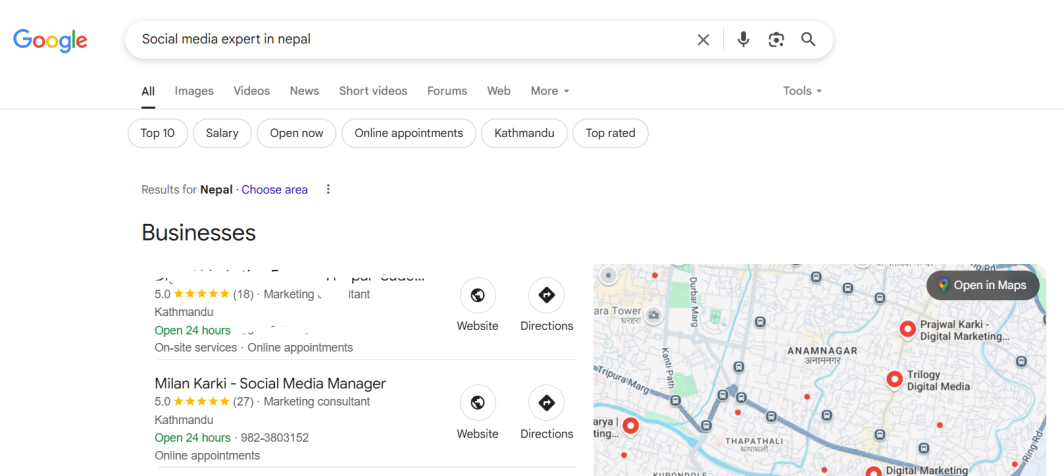Click the Google logo
The height and width of the screenshot is (476, 1064).
(x=50, y=40)
